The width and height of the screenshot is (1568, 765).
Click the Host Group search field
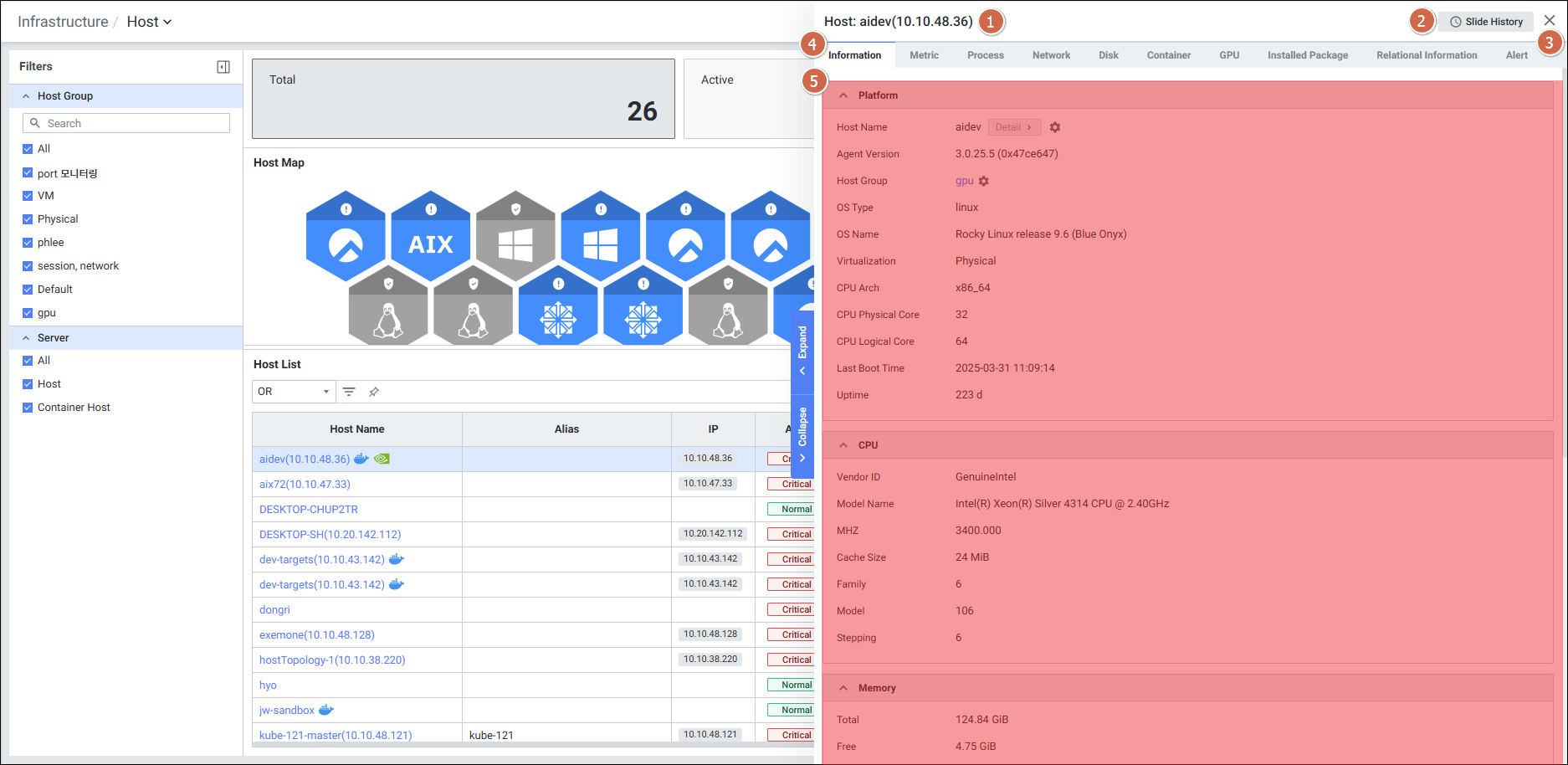point(126,123)
